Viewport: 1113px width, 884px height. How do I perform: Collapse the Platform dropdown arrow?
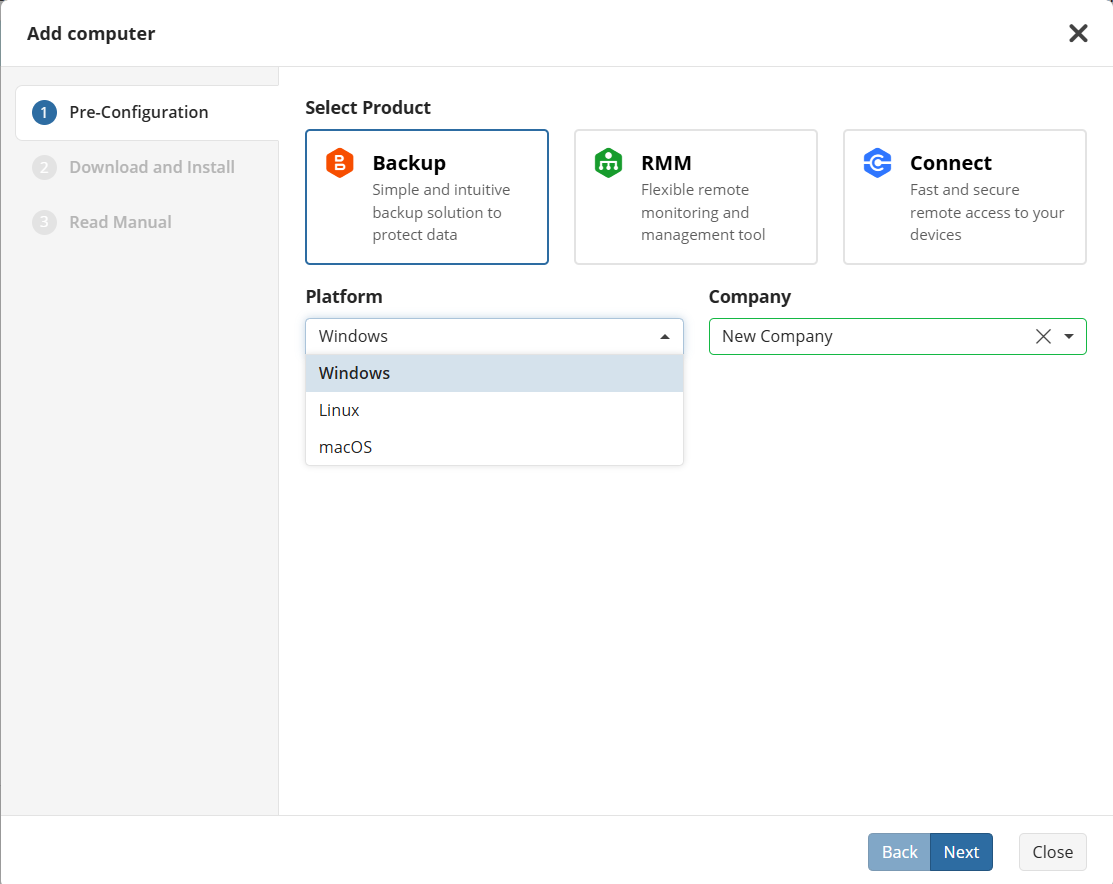pos(664,337)
